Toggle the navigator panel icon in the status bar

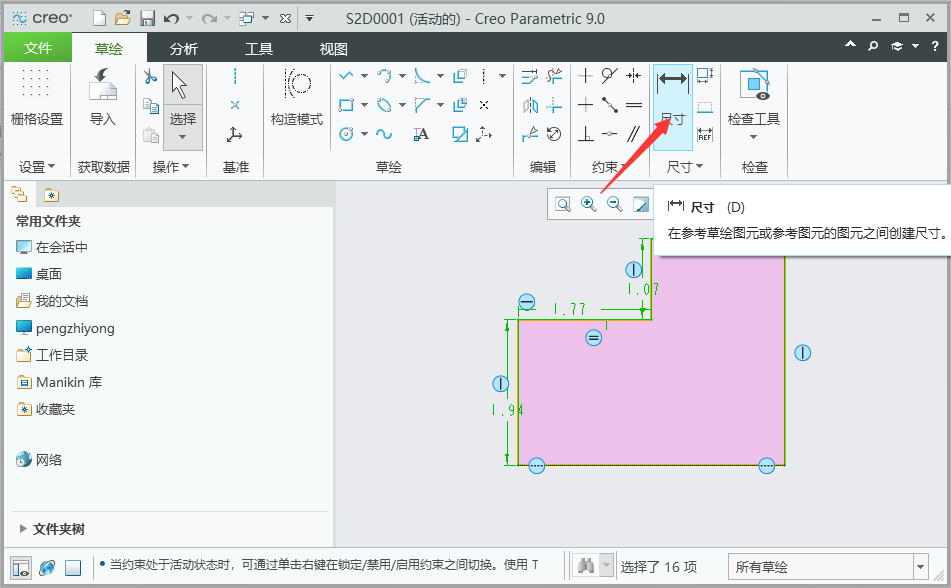pyautogui.click(x=21, y=568)
